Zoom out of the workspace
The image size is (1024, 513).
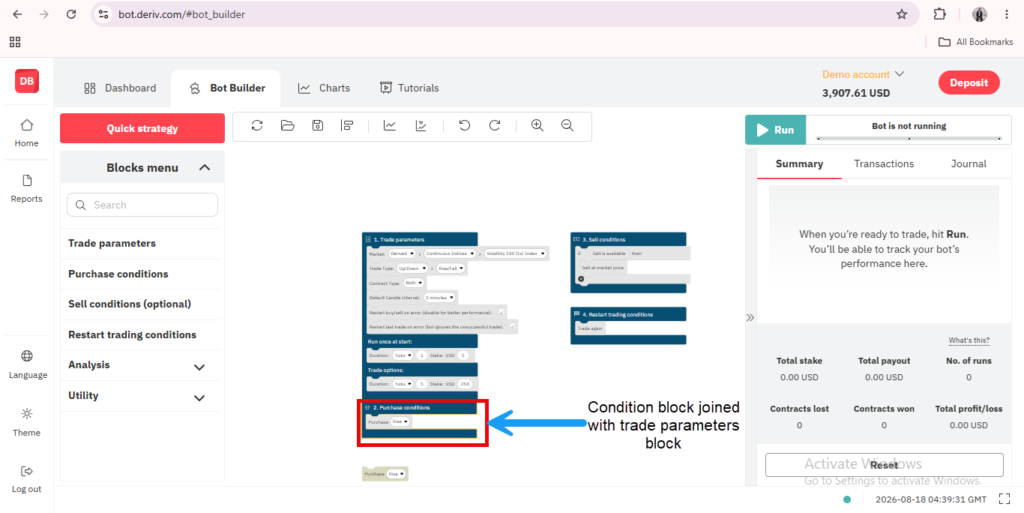coord(568,126)
